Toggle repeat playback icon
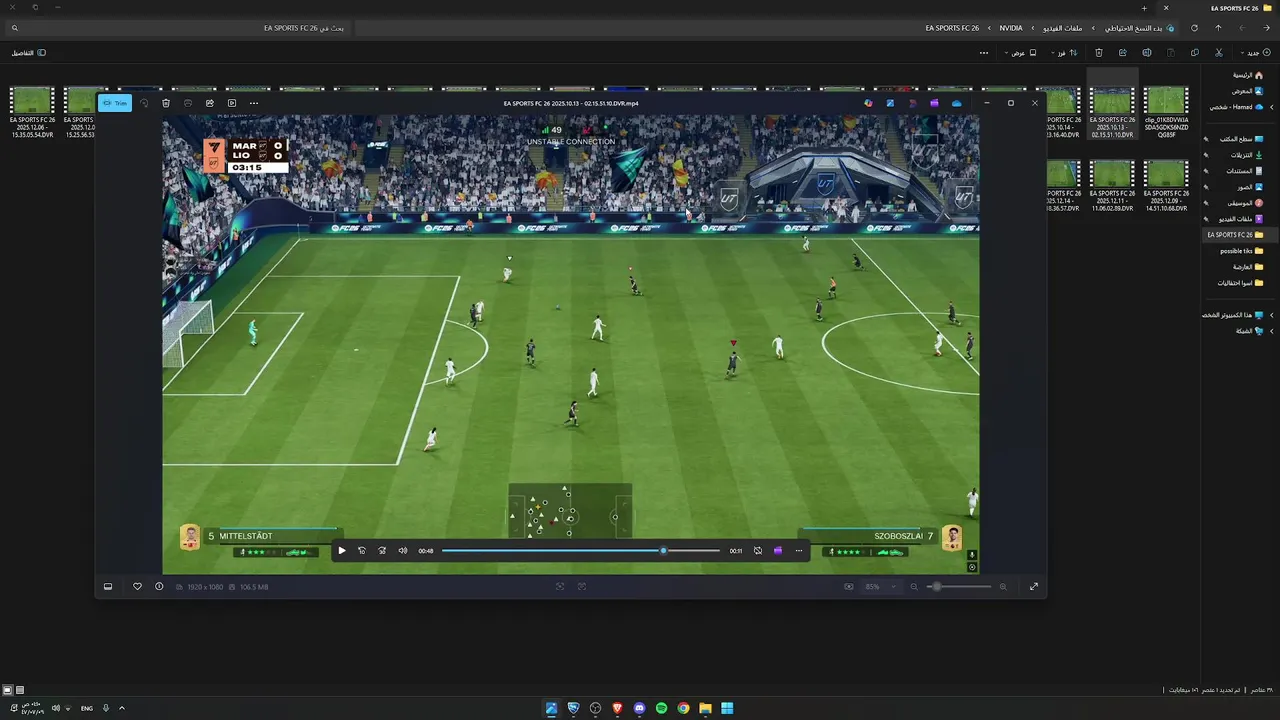Screen dimensions: 1280x720 click(x=757, y=551)
